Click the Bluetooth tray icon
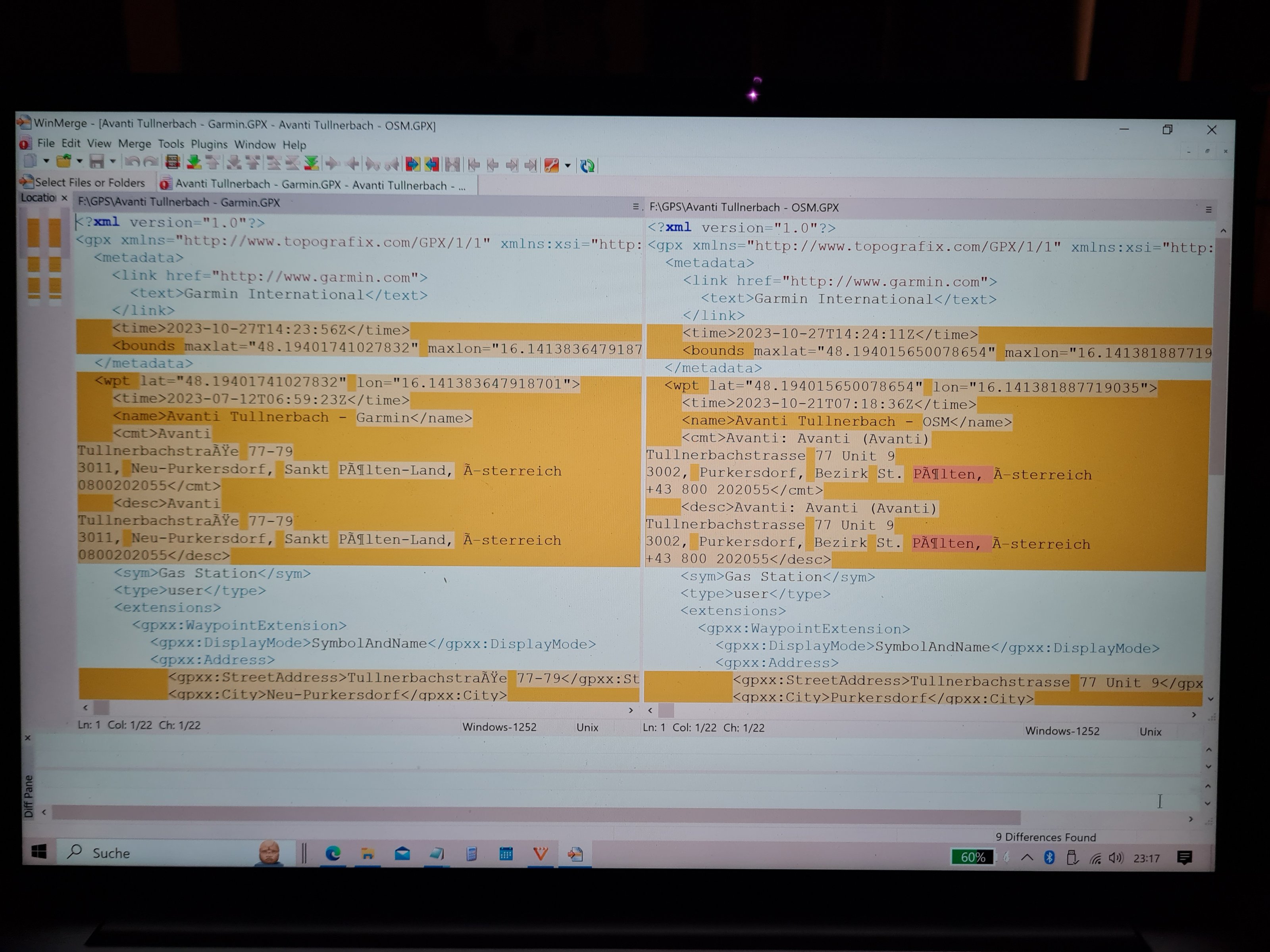 [x=1049, y=858]
